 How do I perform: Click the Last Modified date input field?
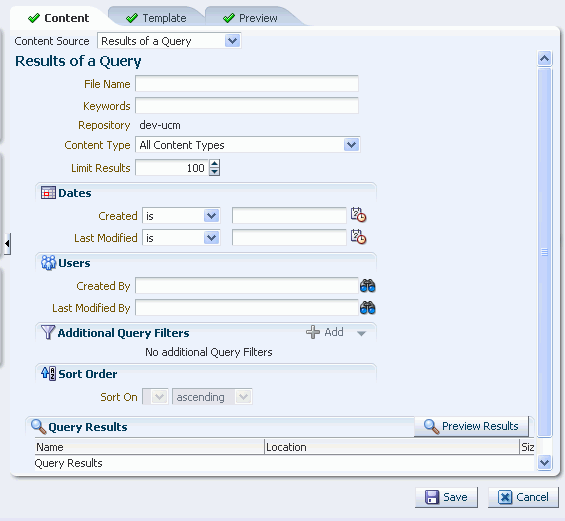(289, 237)
